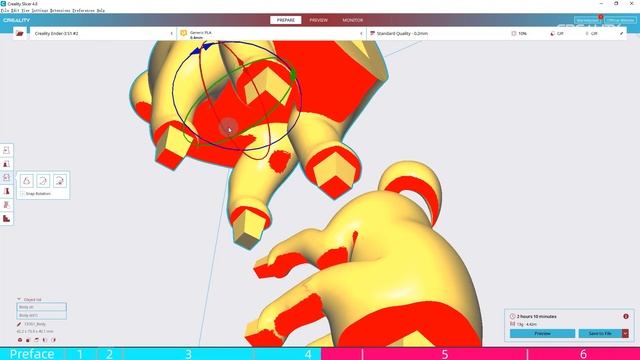640x360 pixels.
Task: Click the adhesion Off indicator icon
Action: (587, 33)
